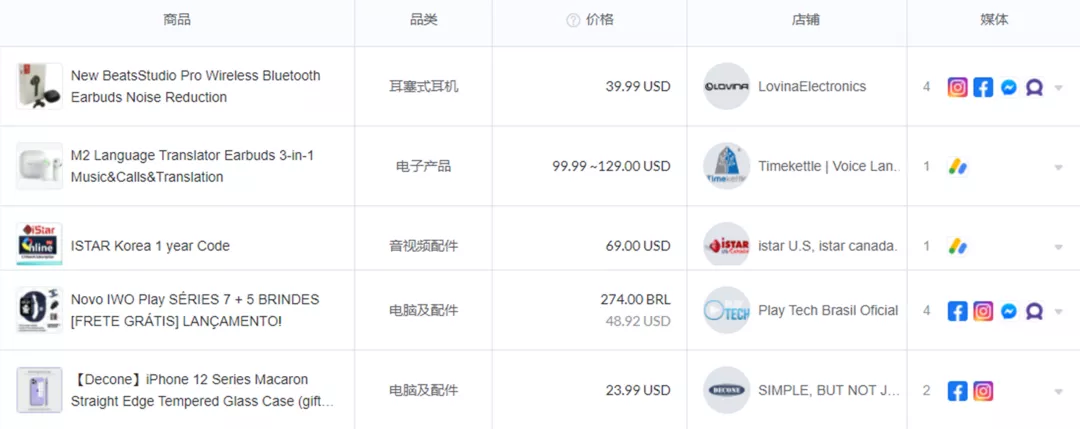
Task: Open Decone iPhone 12 Series Macaron link
Action: [202, 390]
